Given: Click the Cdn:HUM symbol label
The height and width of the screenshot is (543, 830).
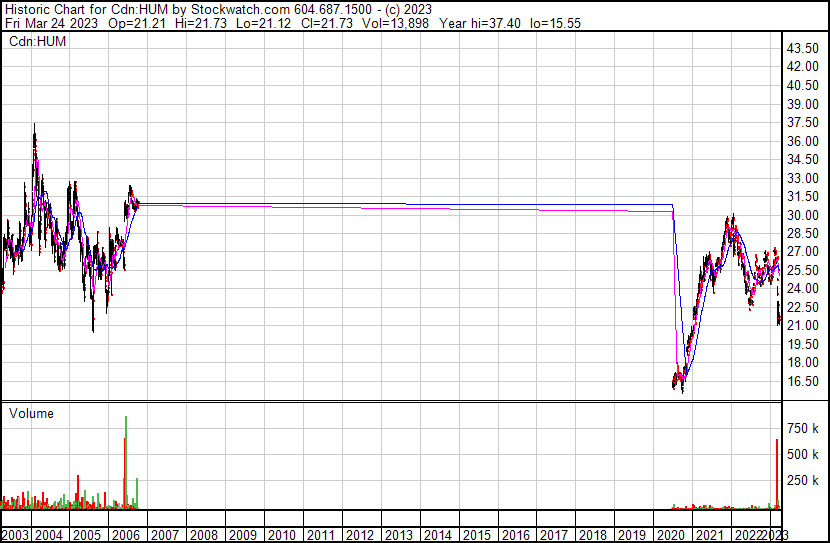Looking at the screenshot, I should coord(34,42).
